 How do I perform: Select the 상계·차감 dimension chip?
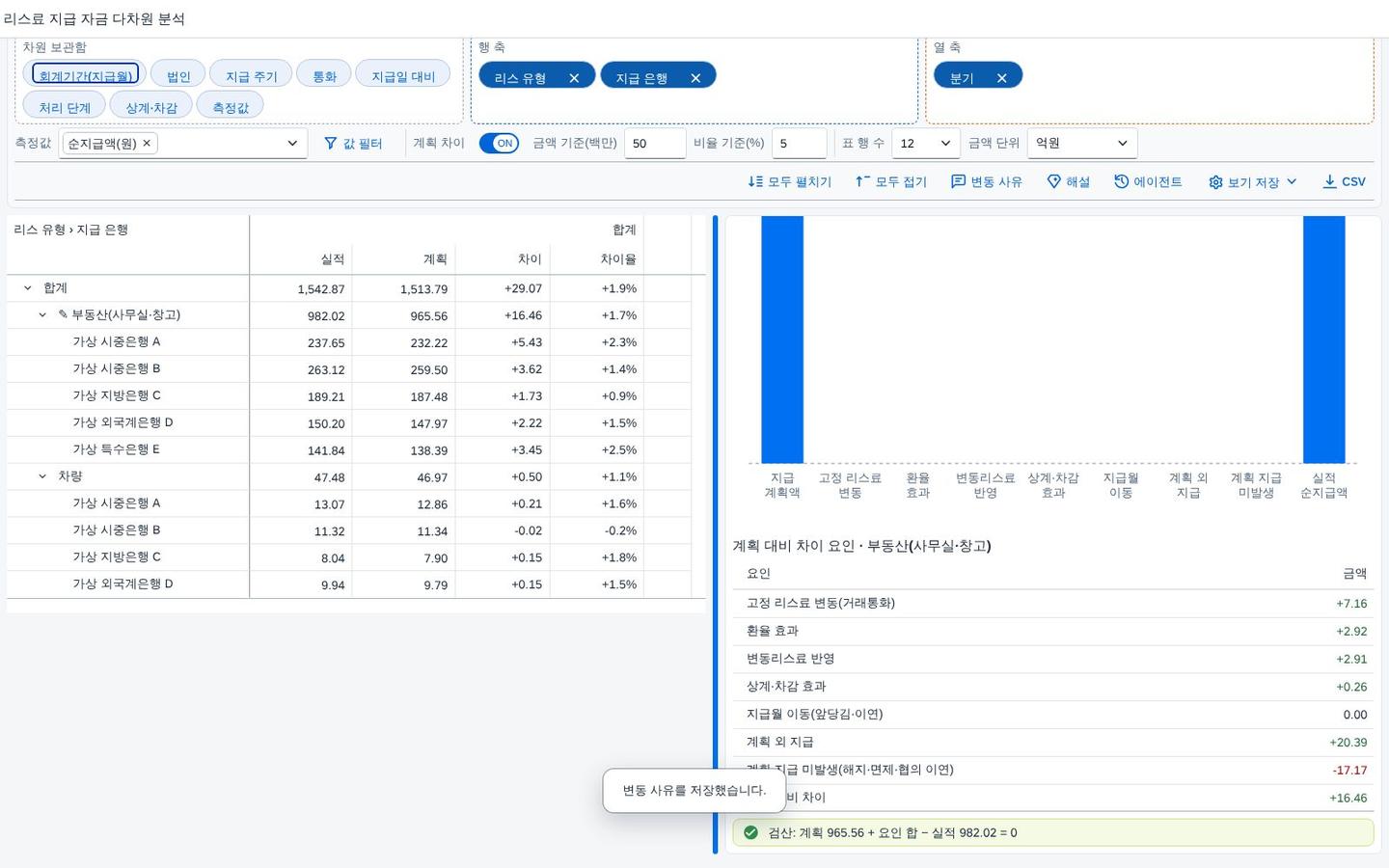pyautogui.click(x=151, y=106)
